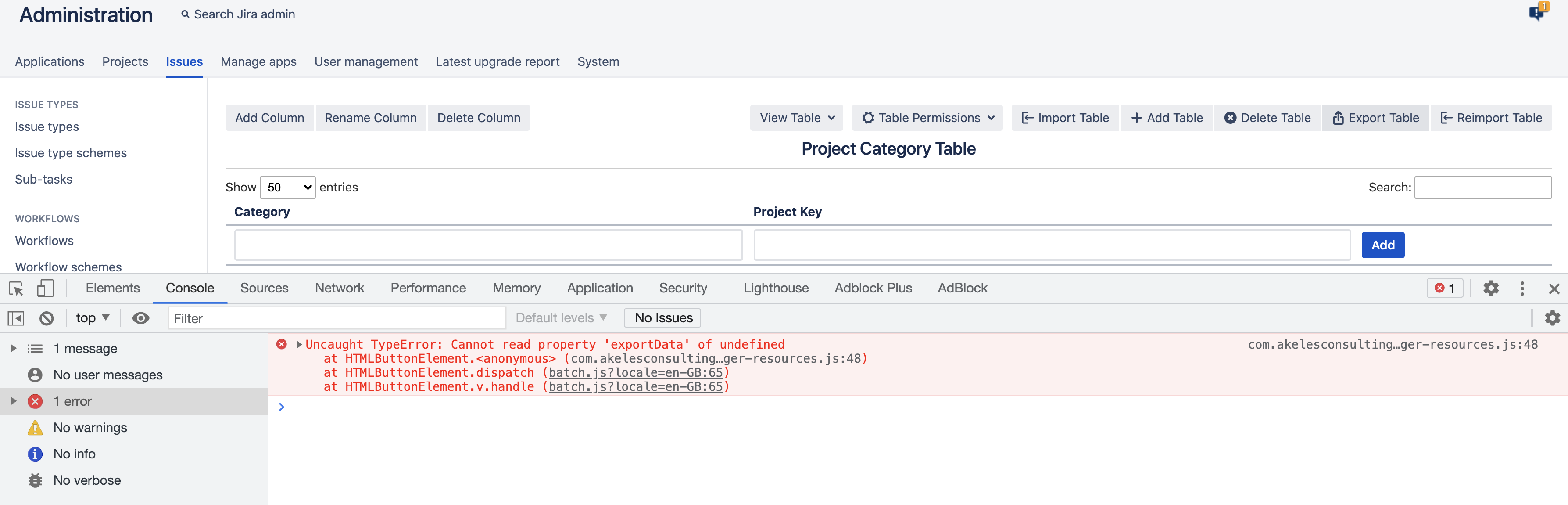The width and height of the screenshot is (1568, 505).
Task: Open the View Table dropdown
Action: [x=796, y=118]
